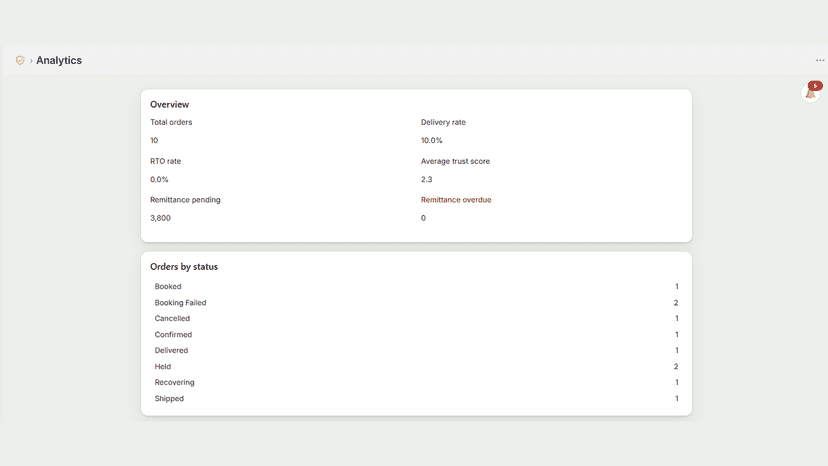The height and width of the screenshot is (466, 828).
Task: Click the 10.0% delivery rate value
Action: coord(431,141)
